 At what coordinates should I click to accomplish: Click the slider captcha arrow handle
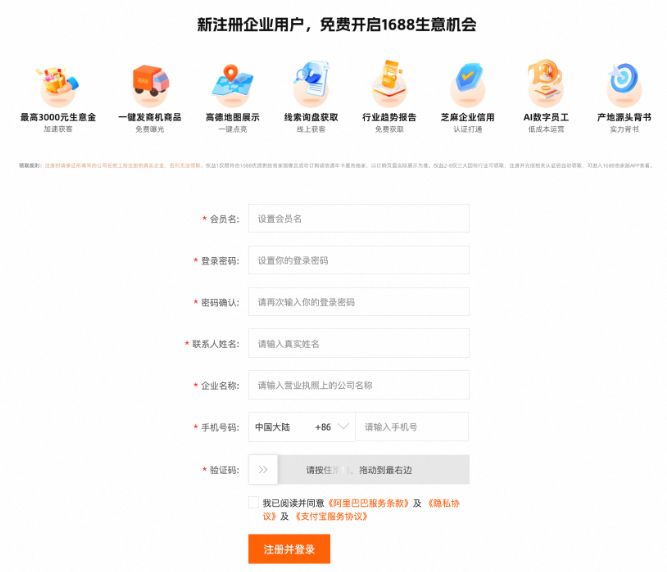click(x=263, y=470)
